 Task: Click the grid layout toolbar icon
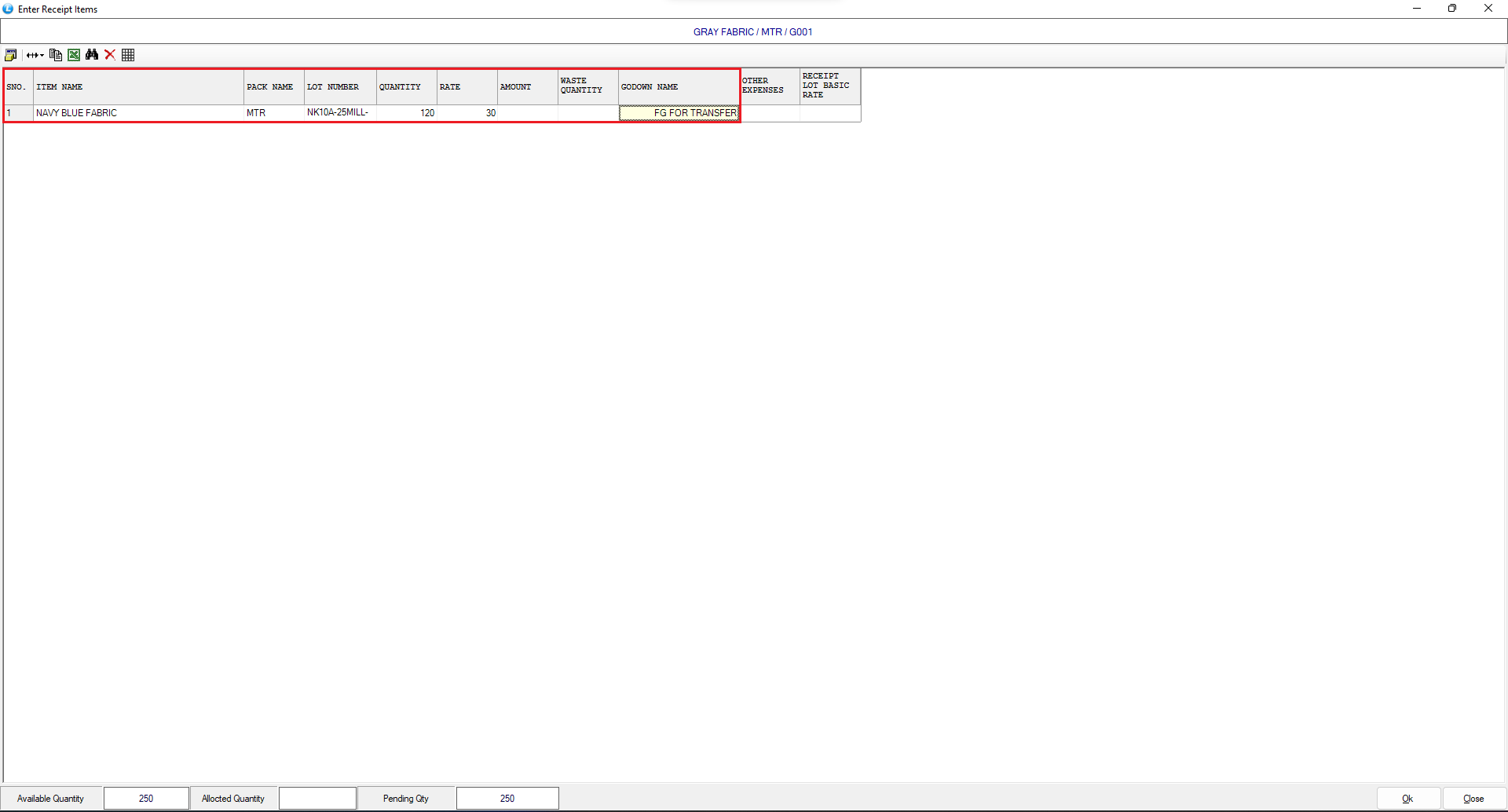tap(129, 55)
